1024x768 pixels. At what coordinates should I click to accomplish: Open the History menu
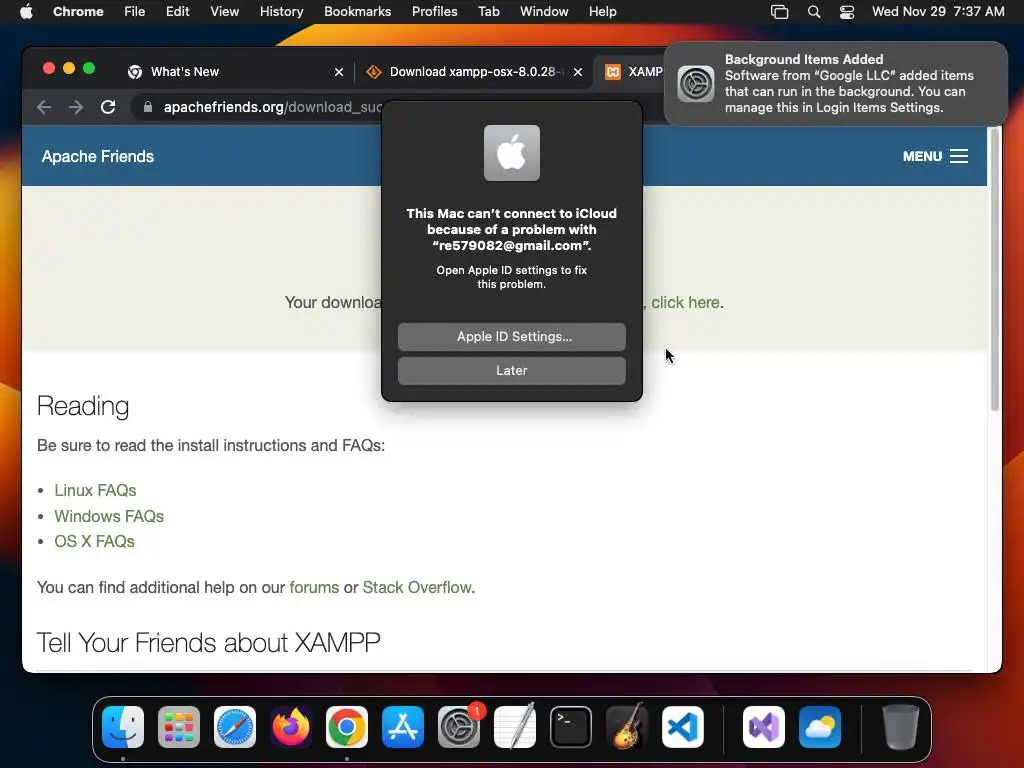point(281,12)
